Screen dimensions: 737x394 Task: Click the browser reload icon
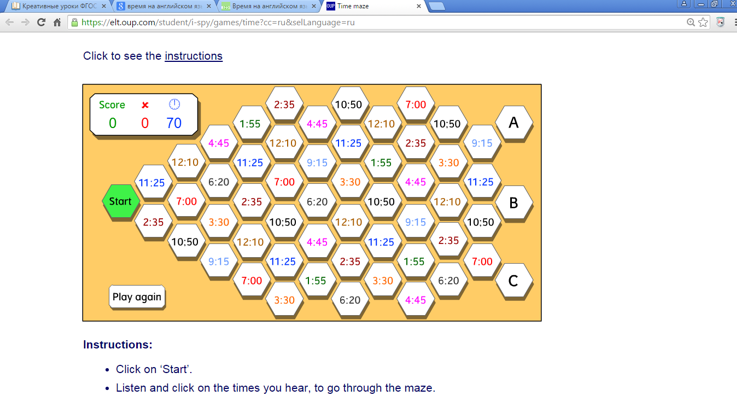tap(41, 22)
